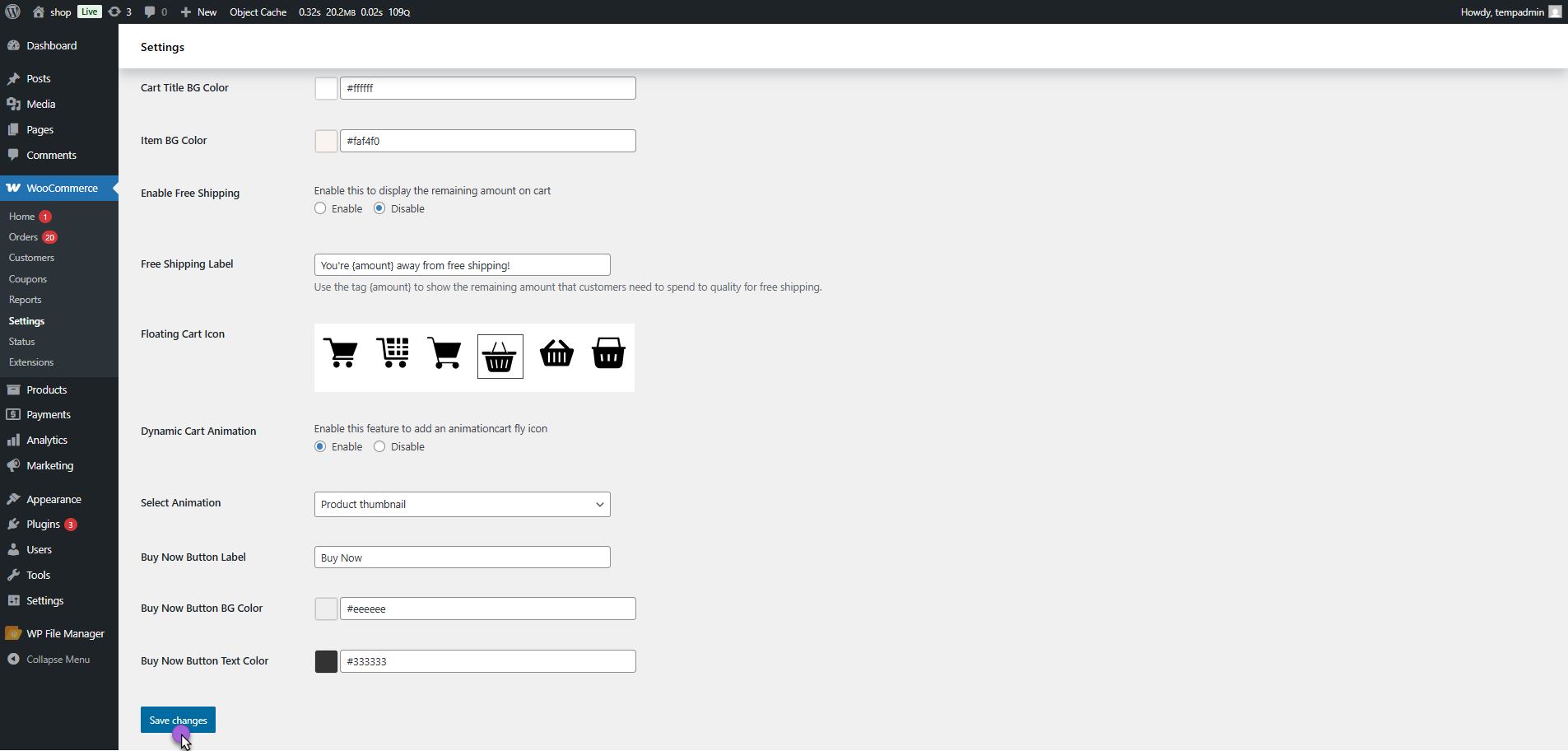Enable the Free Shipping radio option
The image size is (1568, 751).
[320, 208]
